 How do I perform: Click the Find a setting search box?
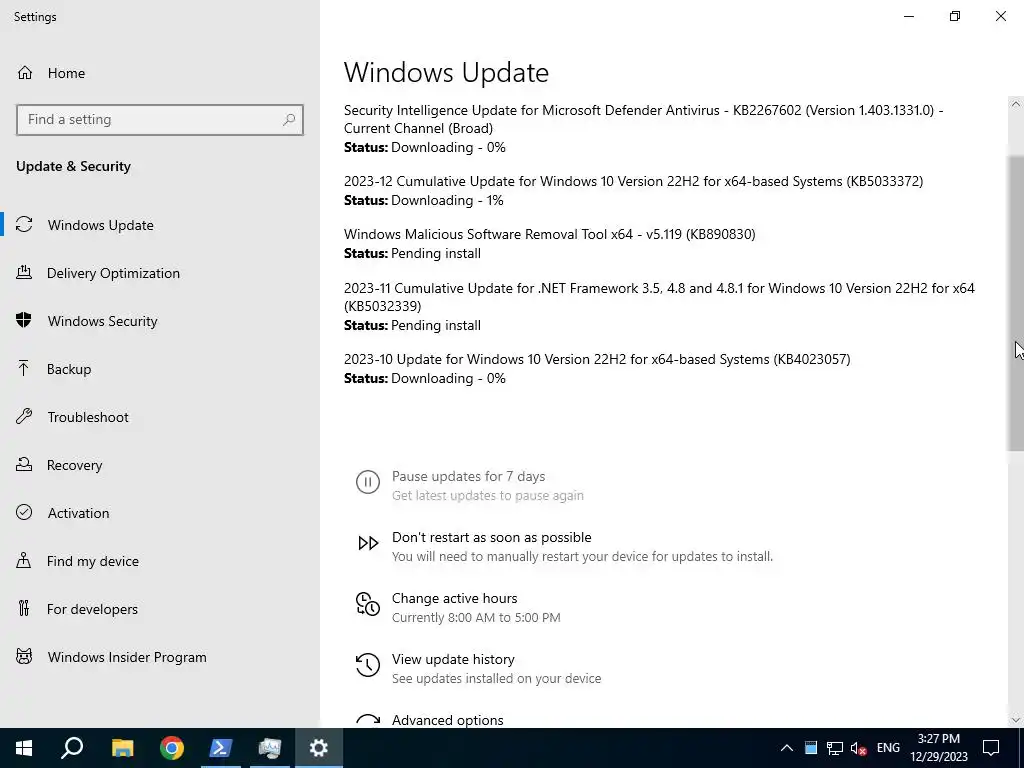(160, 120)
